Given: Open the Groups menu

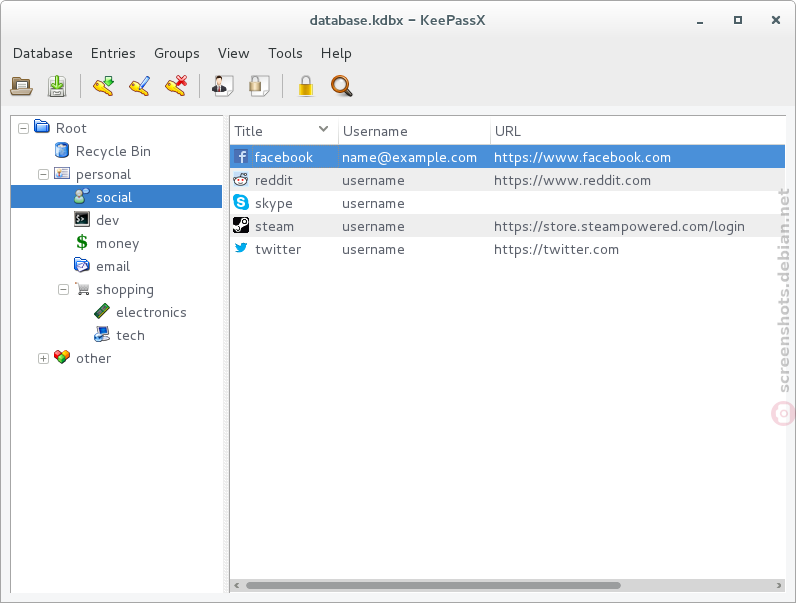Looking at the screenshot, I should tap(177, 53).
